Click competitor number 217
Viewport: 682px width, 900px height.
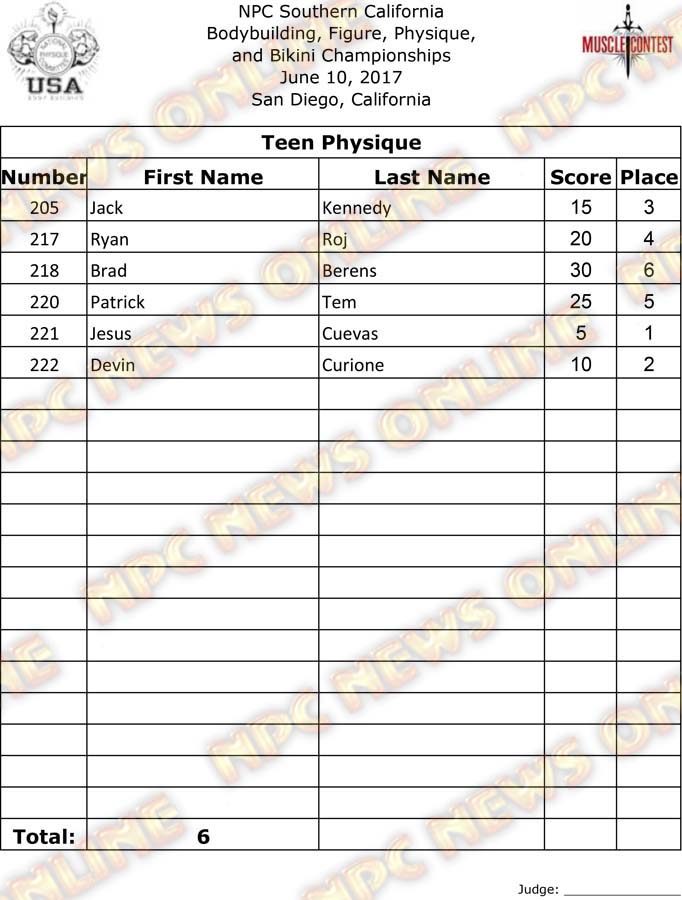point(45,239)
